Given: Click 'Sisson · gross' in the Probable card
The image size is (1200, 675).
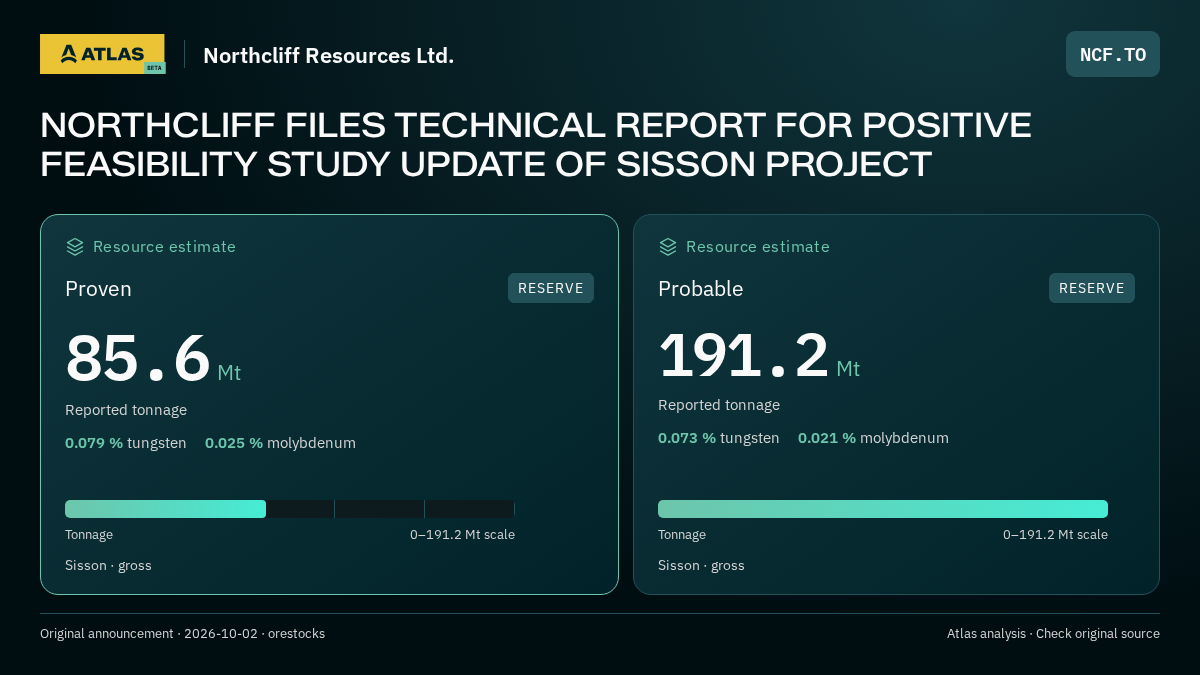Looking at the screenshot, I should coord(701,566).
